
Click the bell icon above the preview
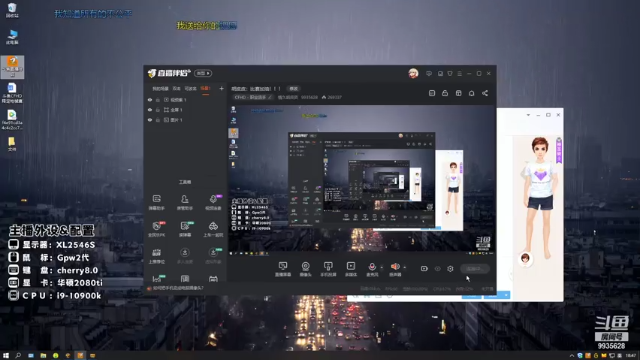471,93
